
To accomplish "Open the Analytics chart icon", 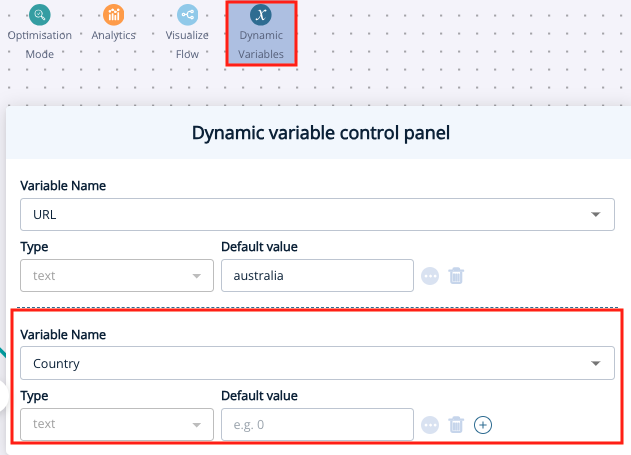I will click(x=113, y=15).
